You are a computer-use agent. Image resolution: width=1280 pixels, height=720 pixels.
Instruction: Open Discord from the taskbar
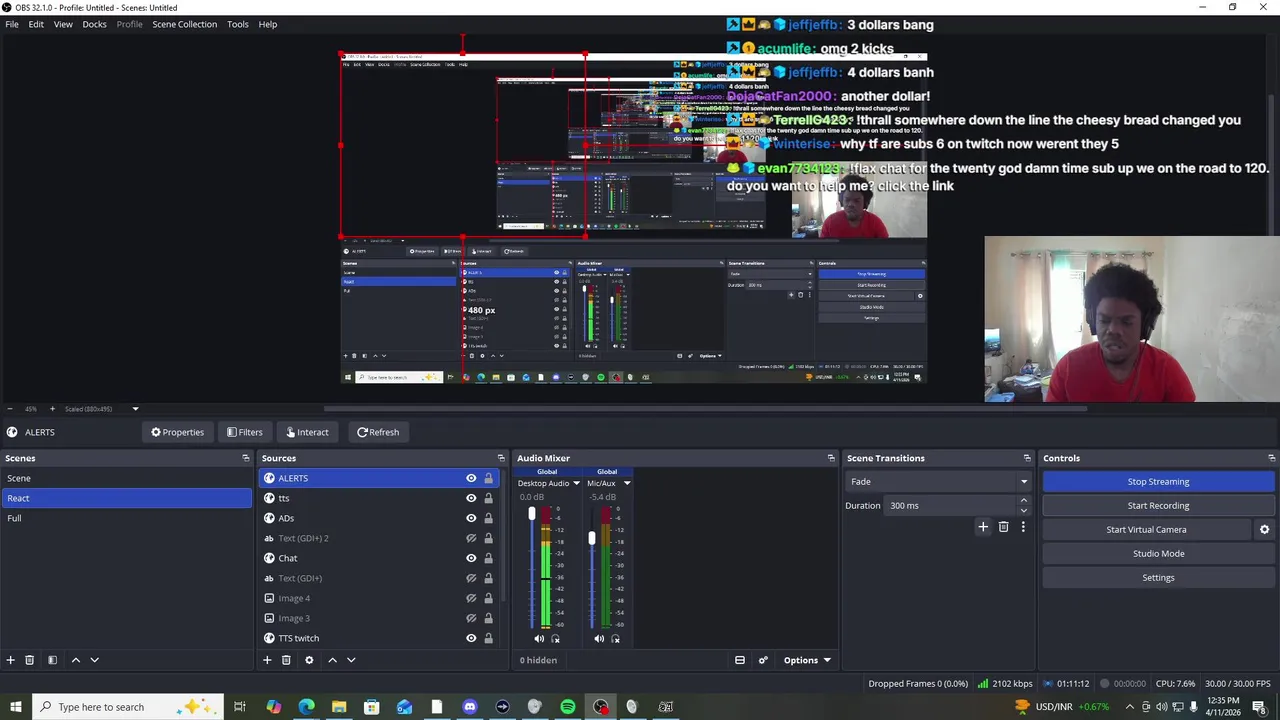pos(470,707)
